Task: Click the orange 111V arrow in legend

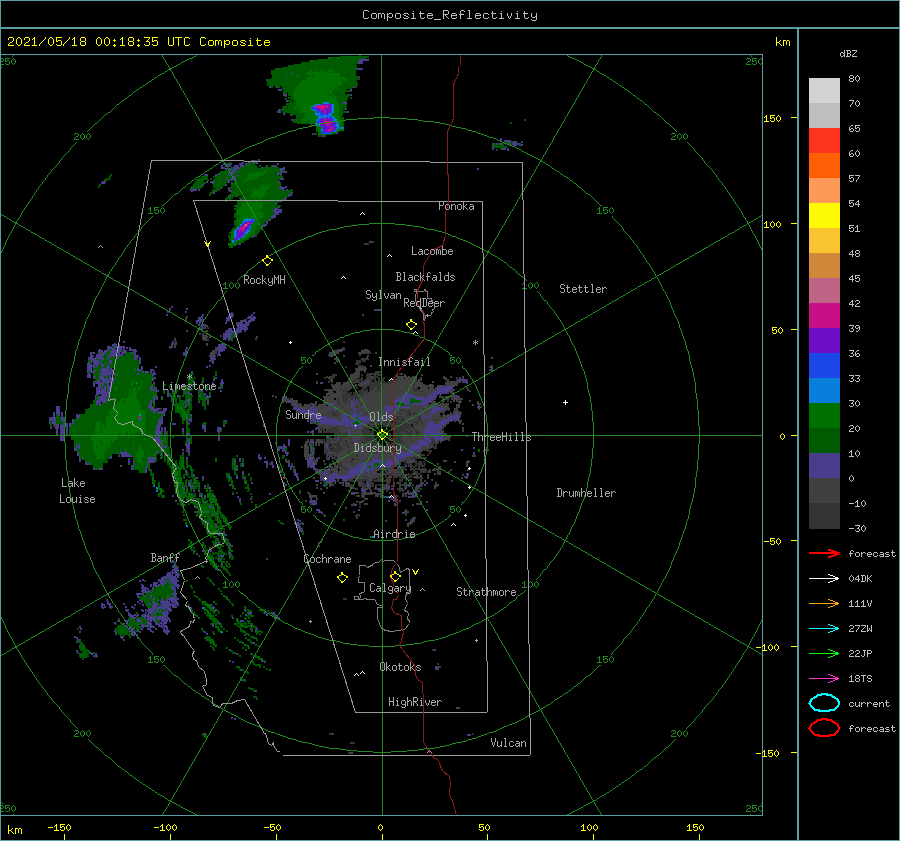Action: click(824, 603)
